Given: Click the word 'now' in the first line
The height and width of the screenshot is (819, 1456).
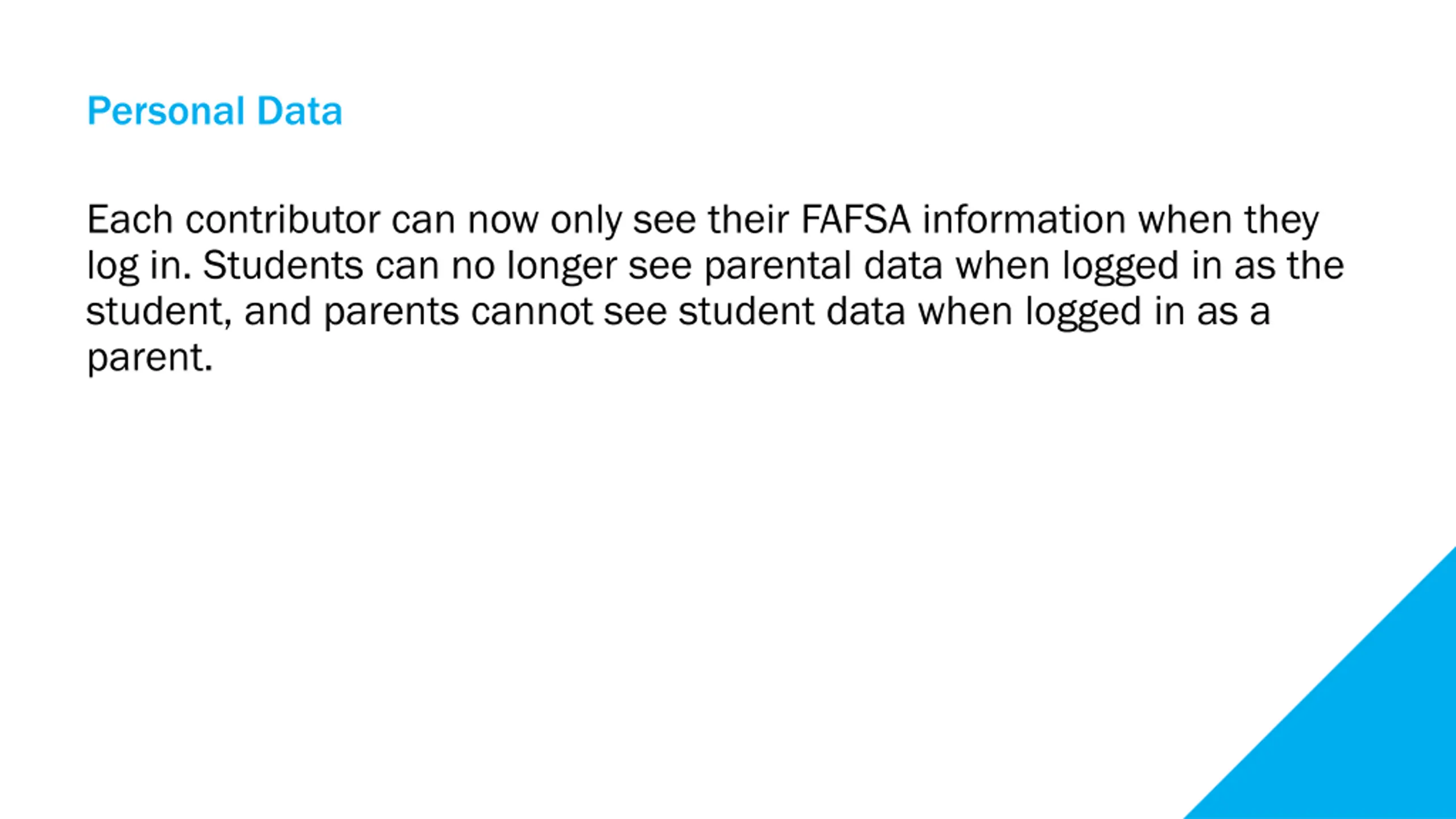Looking at the screenshot, I should 503,220.
